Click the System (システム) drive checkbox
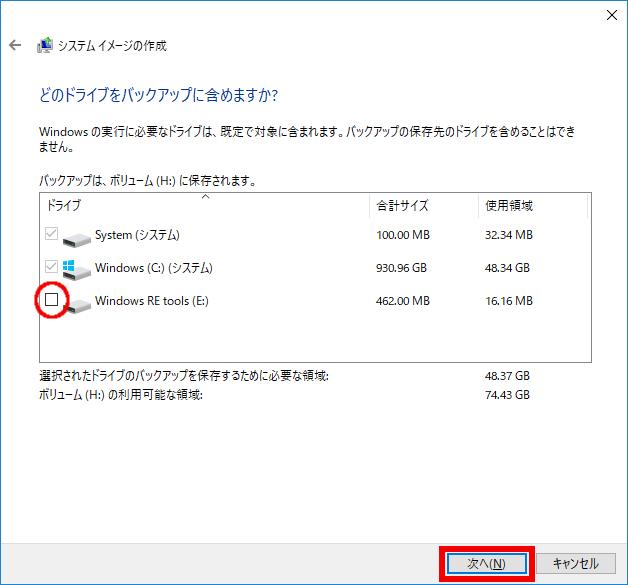628x585 pixels. 51,234
